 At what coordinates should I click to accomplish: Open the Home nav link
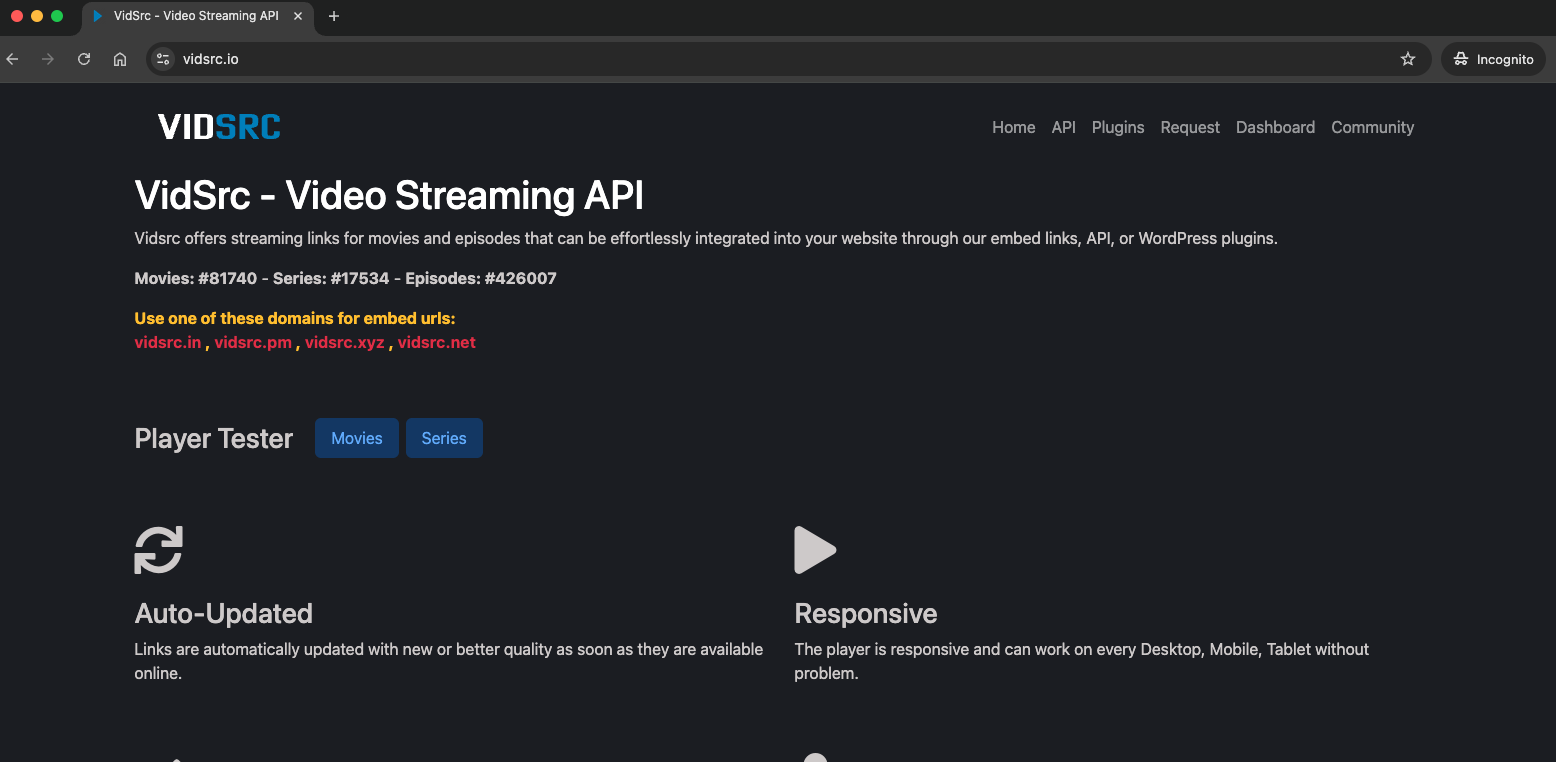tap(1014, 127)
